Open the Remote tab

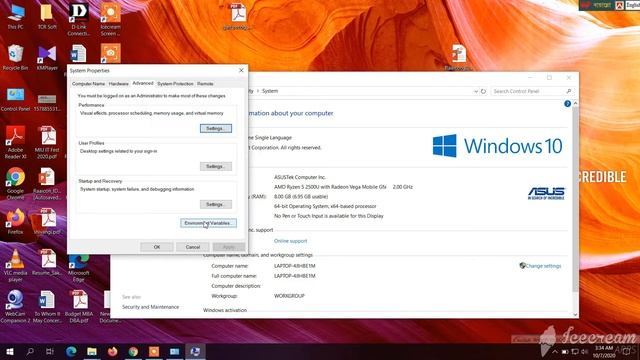205,84
